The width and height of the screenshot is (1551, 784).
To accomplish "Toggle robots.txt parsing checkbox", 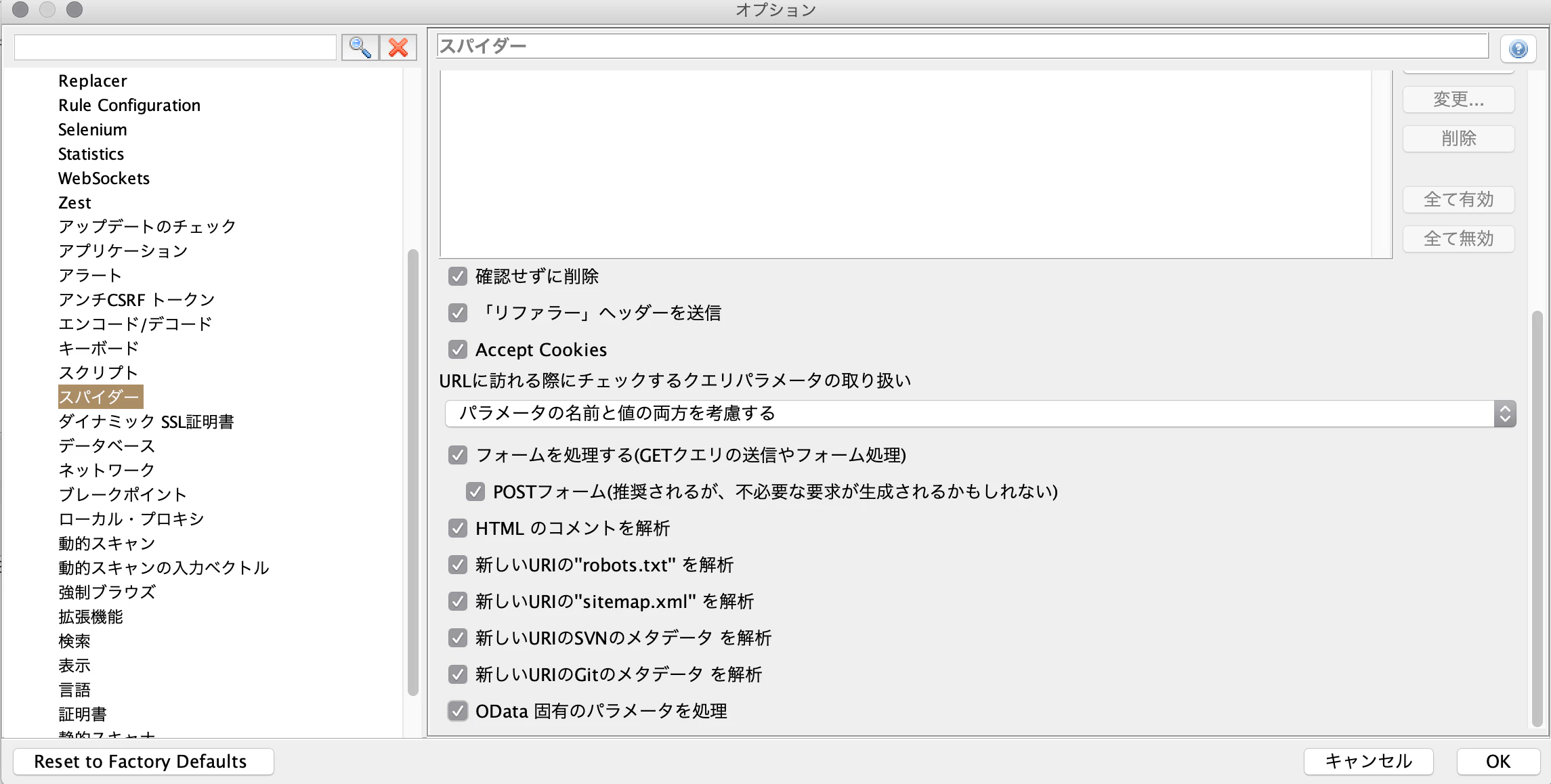I will pos(458,565).
